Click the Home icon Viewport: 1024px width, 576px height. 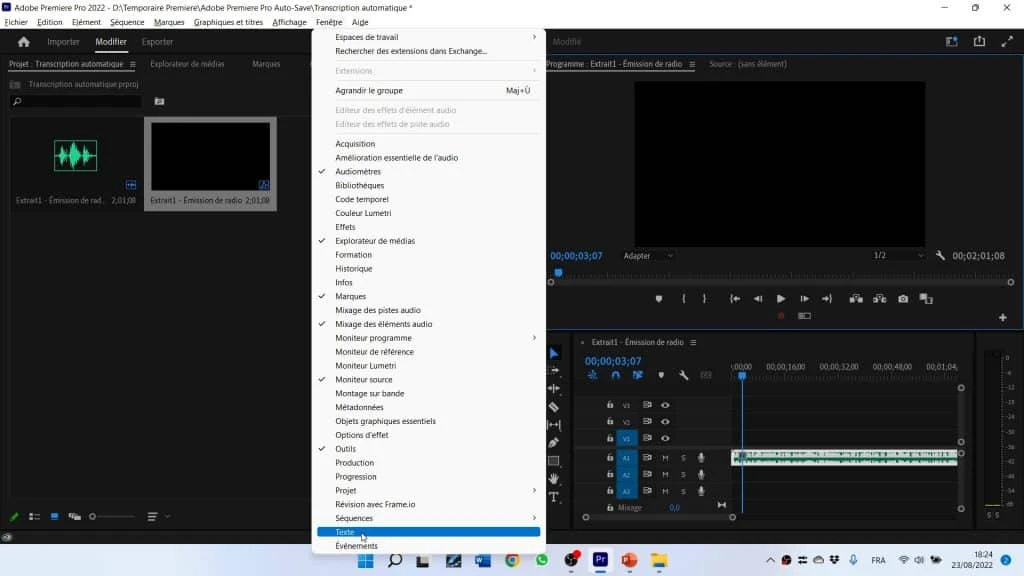tap(24, 42)
